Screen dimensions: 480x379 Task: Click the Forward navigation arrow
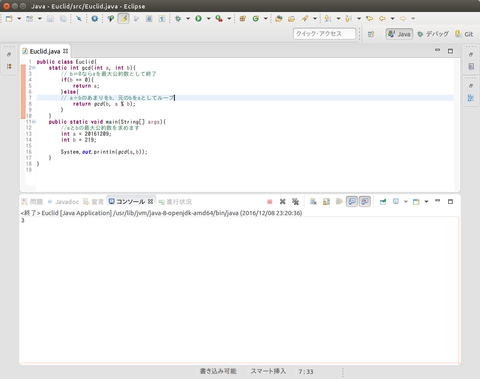point(403,19)
